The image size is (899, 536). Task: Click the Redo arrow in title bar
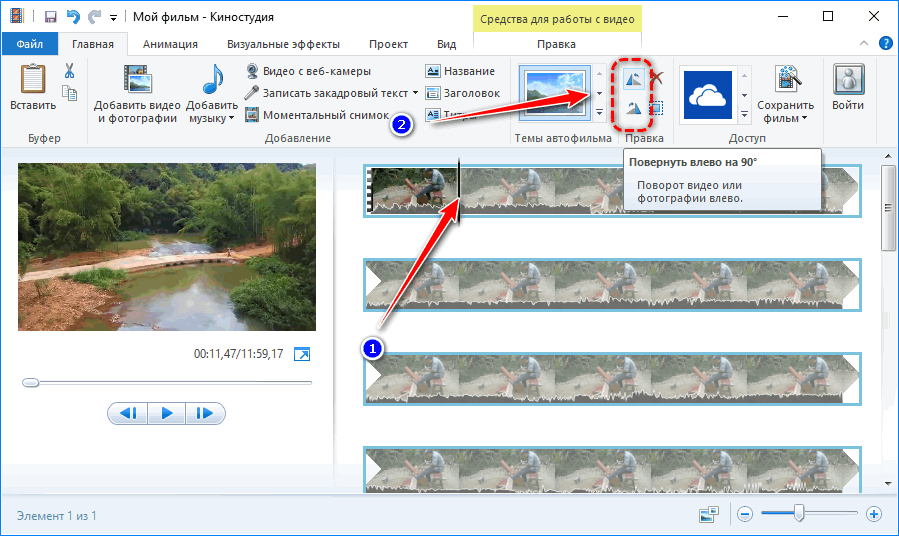pyautogui.click(x=94, y=17)
